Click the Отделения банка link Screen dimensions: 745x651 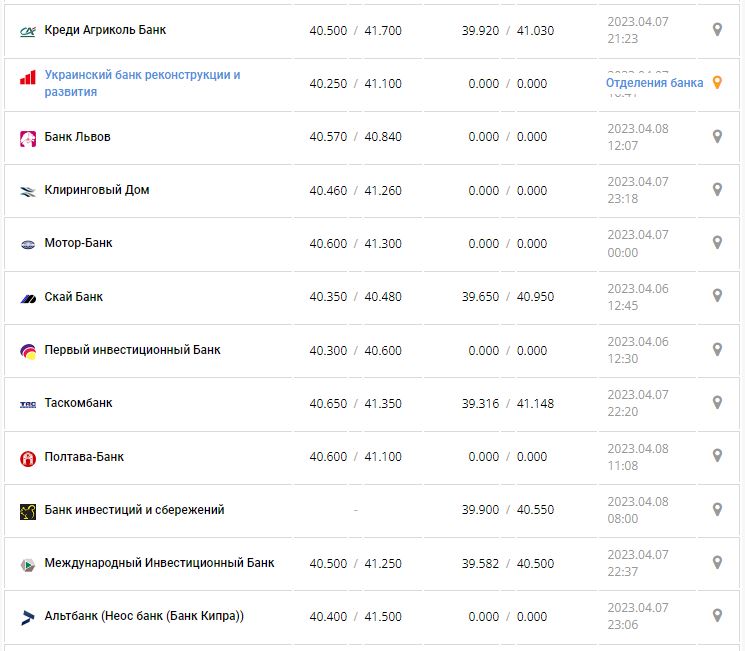click(x=654, y=83)
